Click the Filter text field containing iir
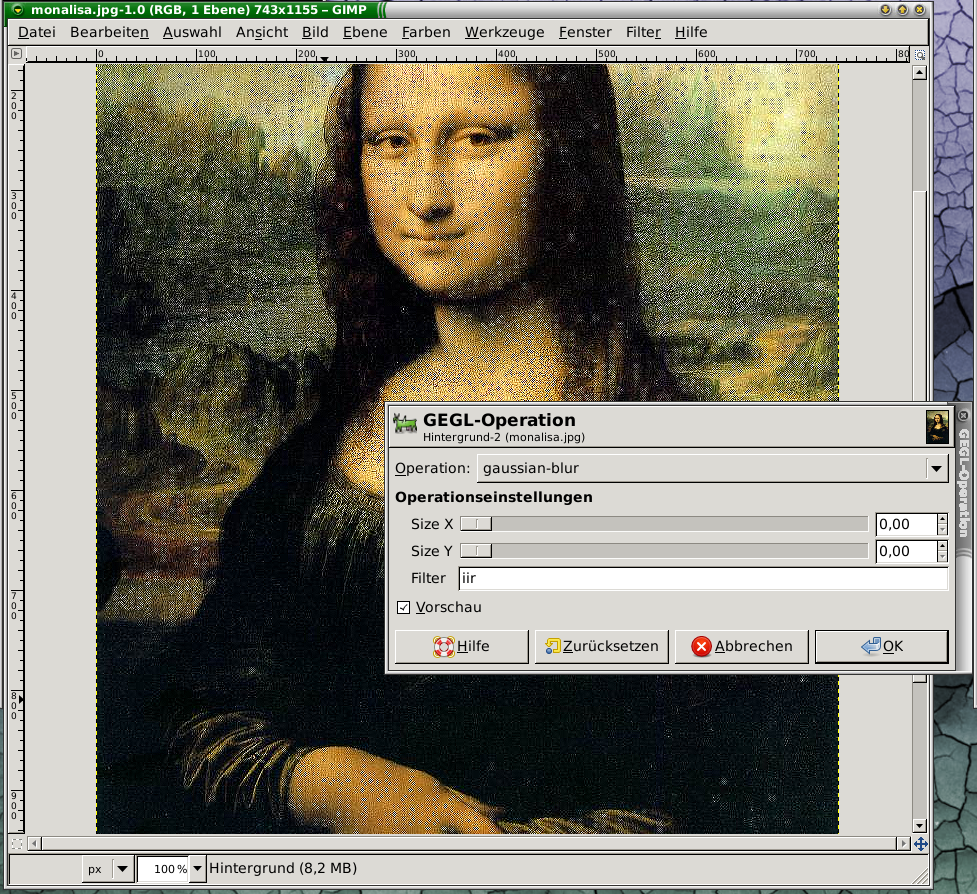This screenshot has height=894, width=977. coord(703,578)
